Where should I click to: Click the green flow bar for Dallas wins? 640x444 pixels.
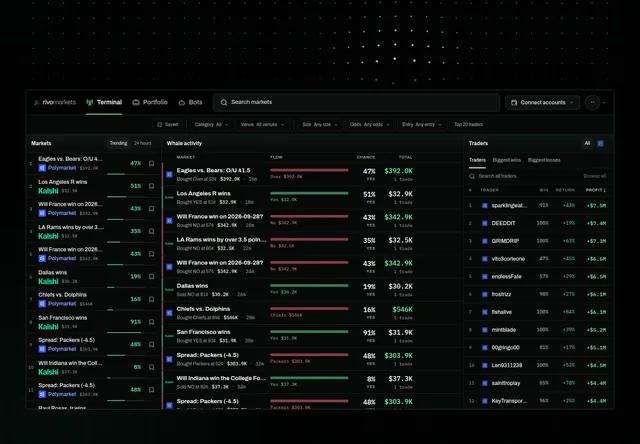click(x=309, y=285)
